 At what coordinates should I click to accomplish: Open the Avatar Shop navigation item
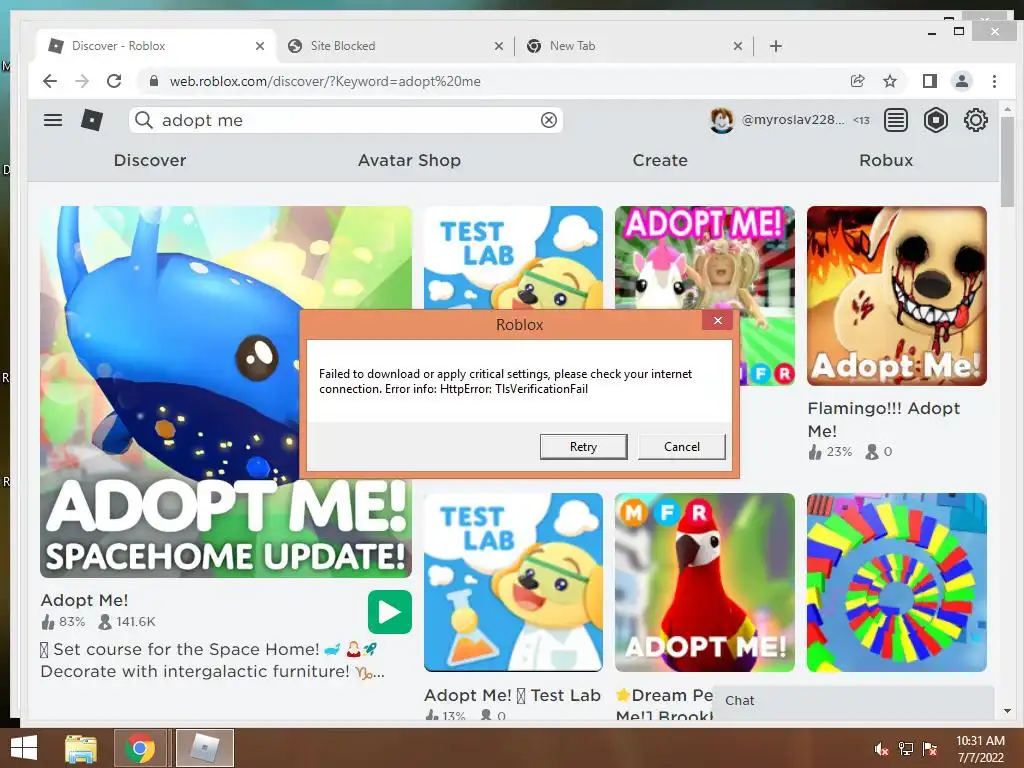point(409,160)
